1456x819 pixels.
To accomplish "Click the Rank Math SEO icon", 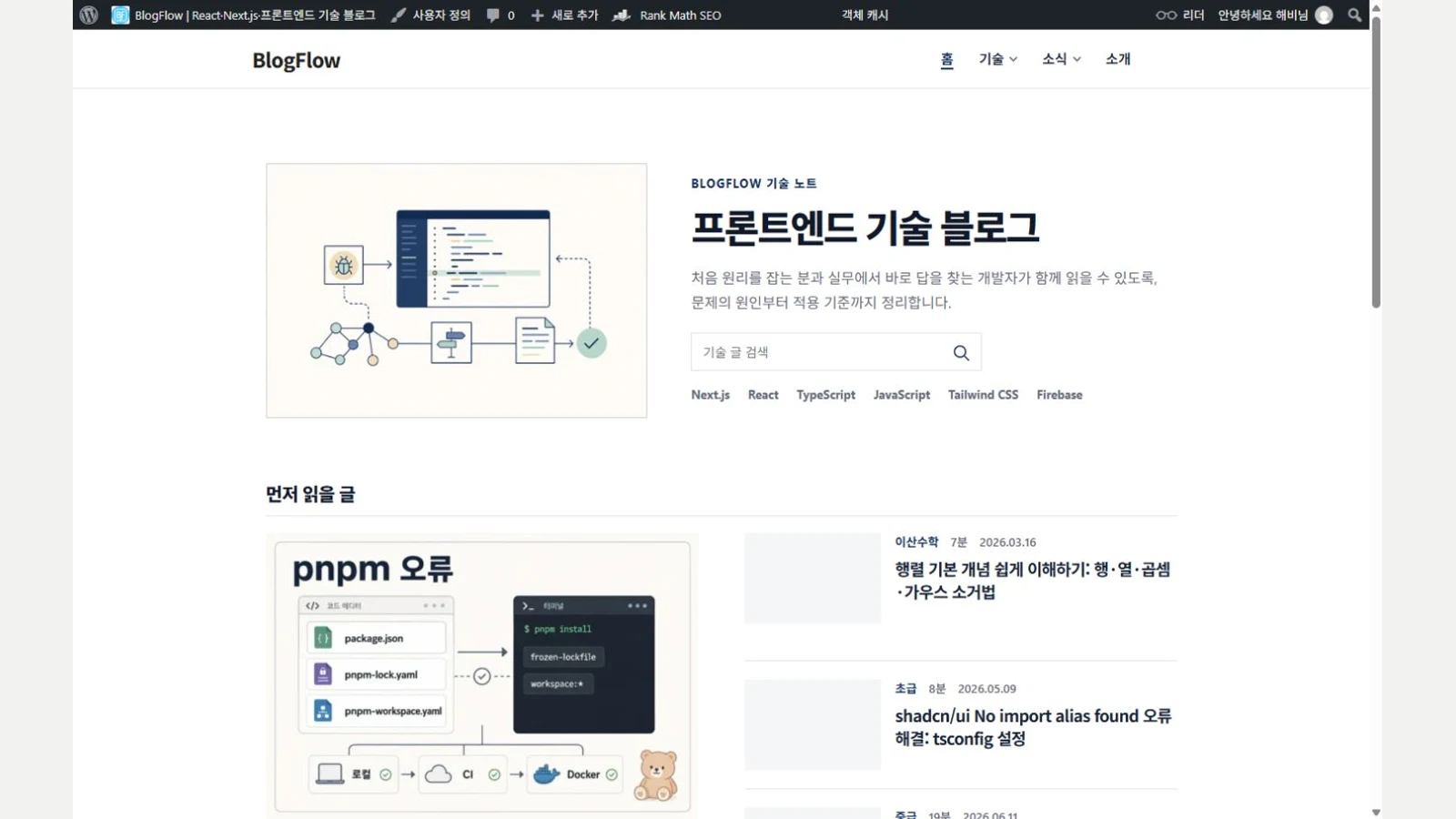I will click(x=622, y=15).
